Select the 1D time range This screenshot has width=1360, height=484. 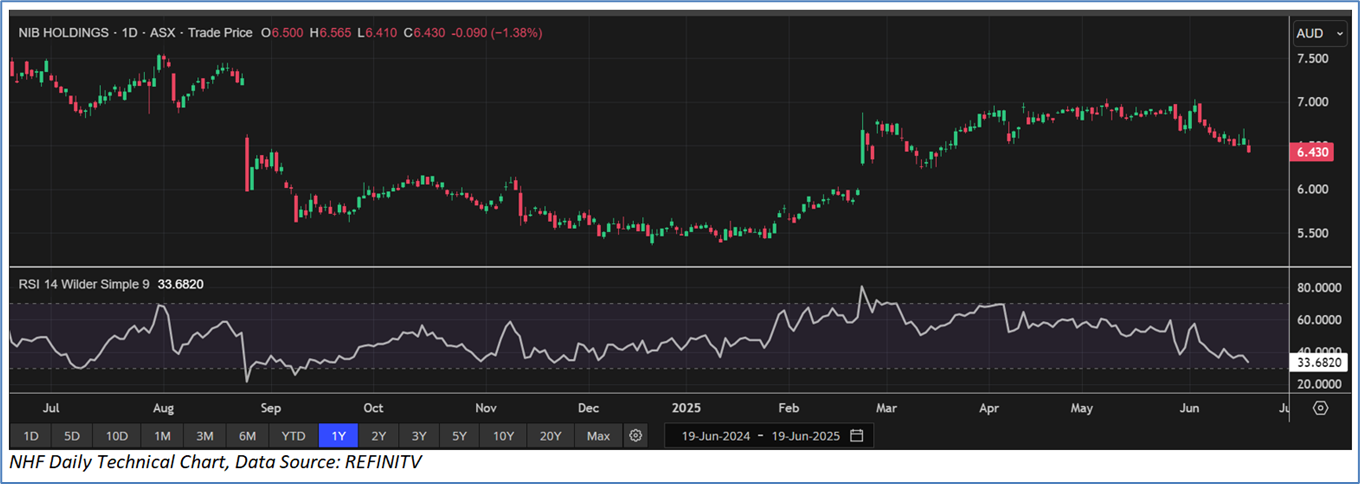[x=31, y=436]
